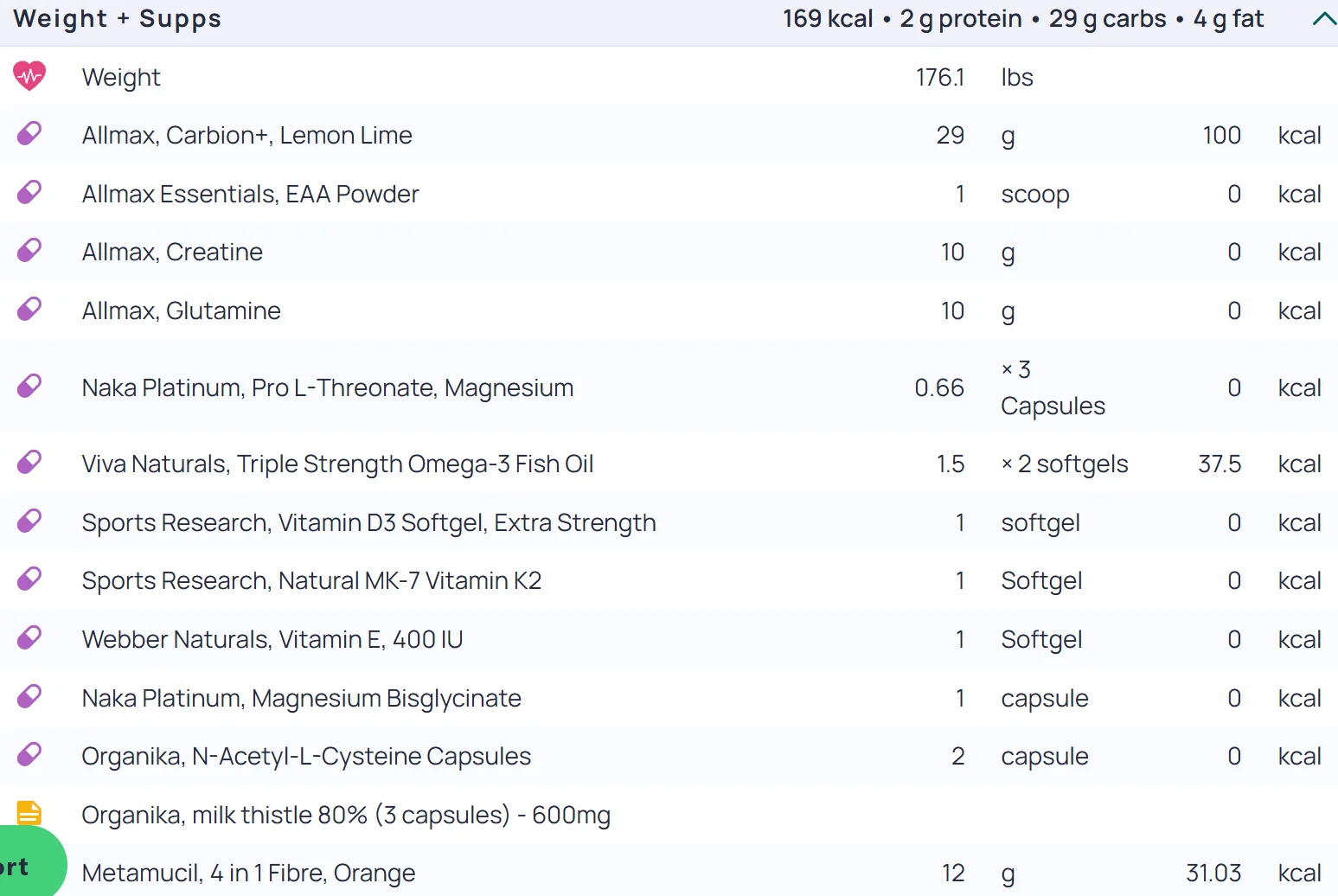Click the pill icon for Vitamin D3 Softgel
Screen dimensions: 1338x896
pos(29,522)
